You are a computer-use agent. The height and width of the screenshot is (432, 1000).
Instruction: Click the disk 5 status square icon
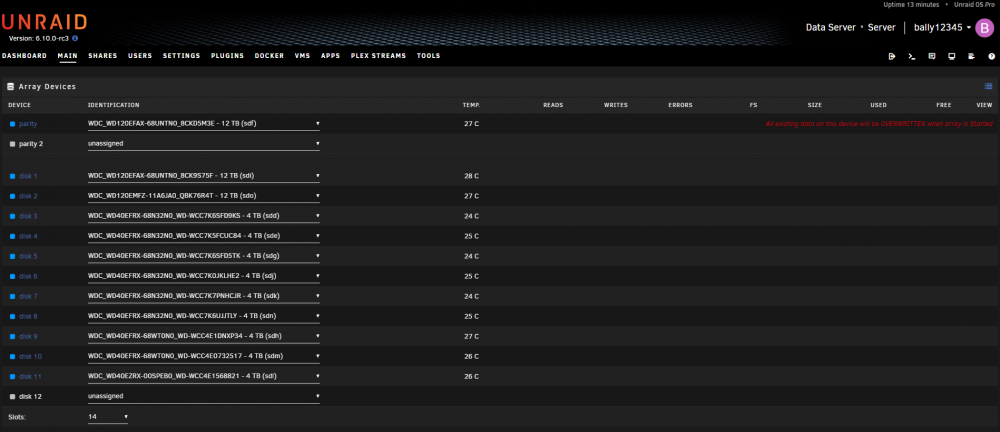coord(12,256)
